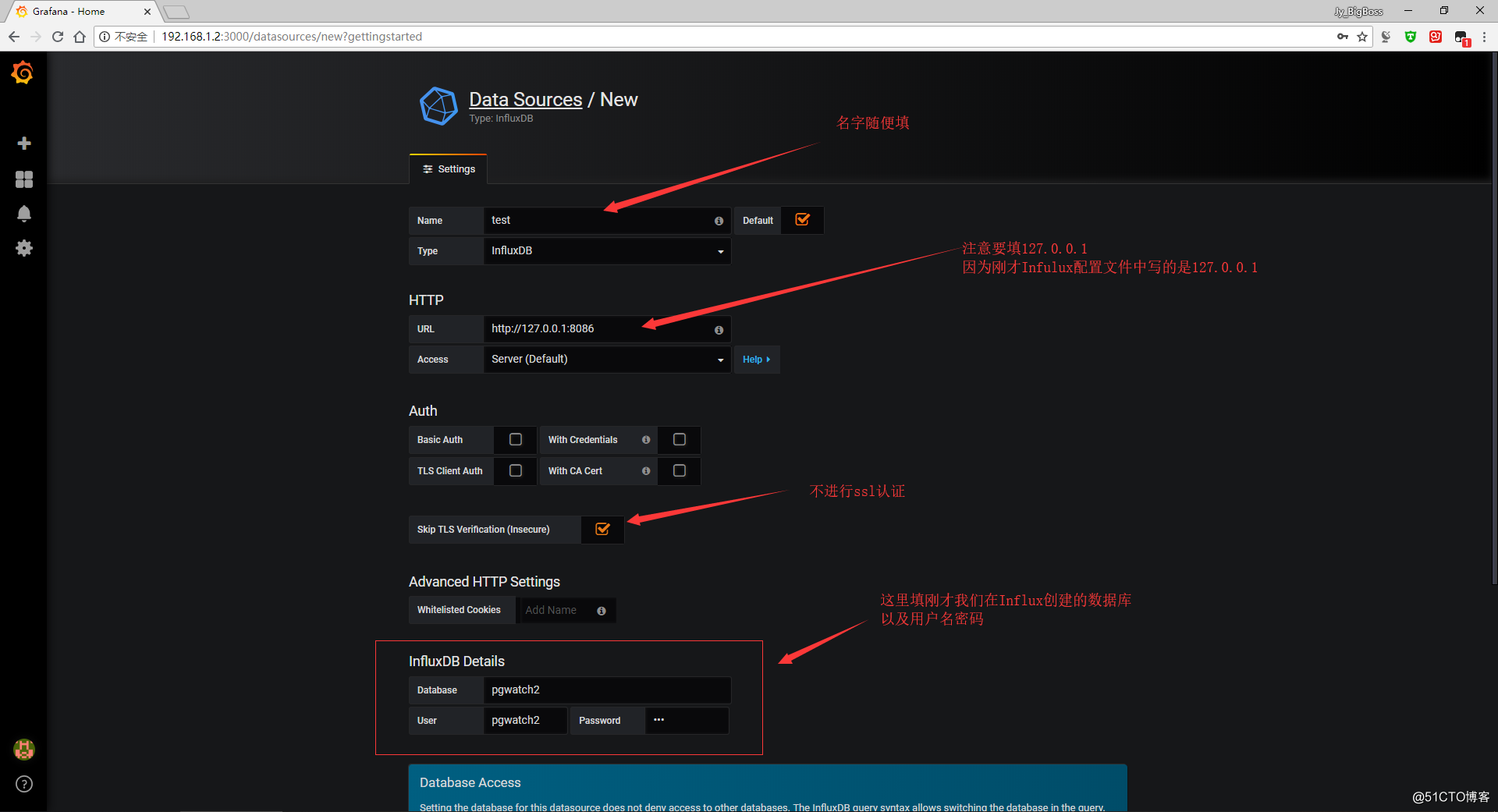Open a new browser tab
This screenshot has height=812, width=1498.
[x=176, y=12]
